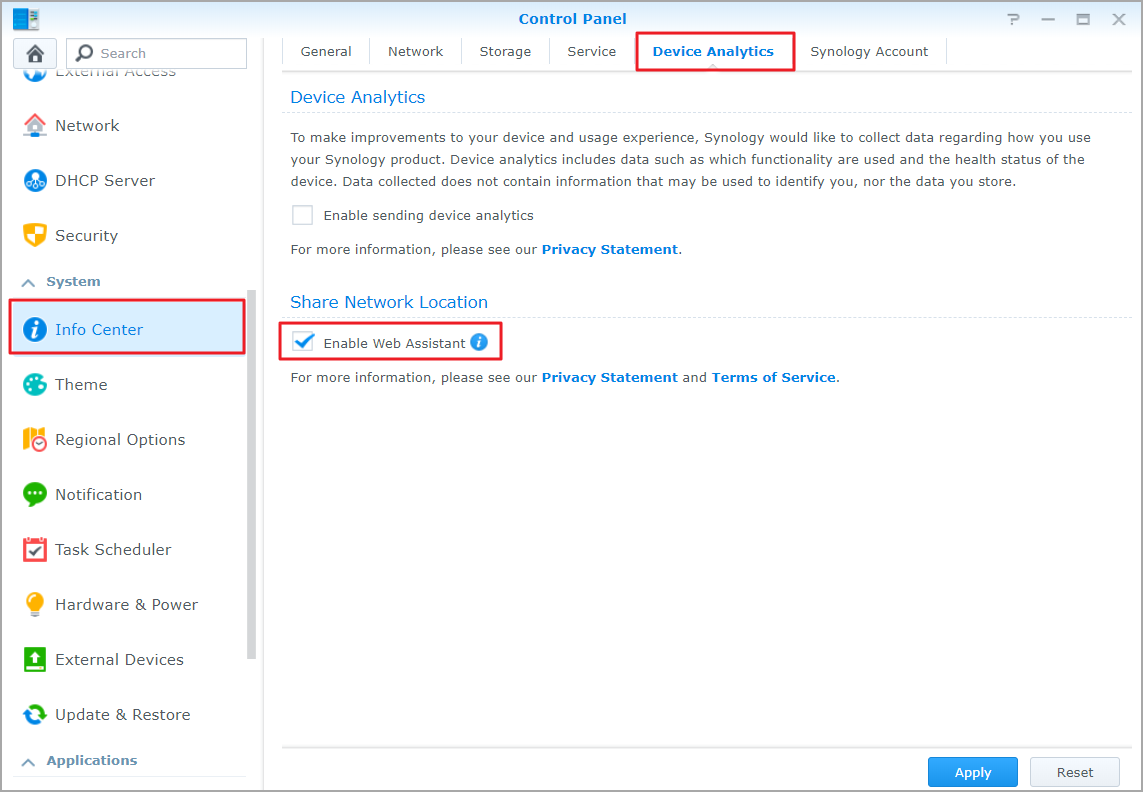Click the sidebar vertical scrollbar
The height and width of the screenshot is (792, 1143).
pos(251,474)
